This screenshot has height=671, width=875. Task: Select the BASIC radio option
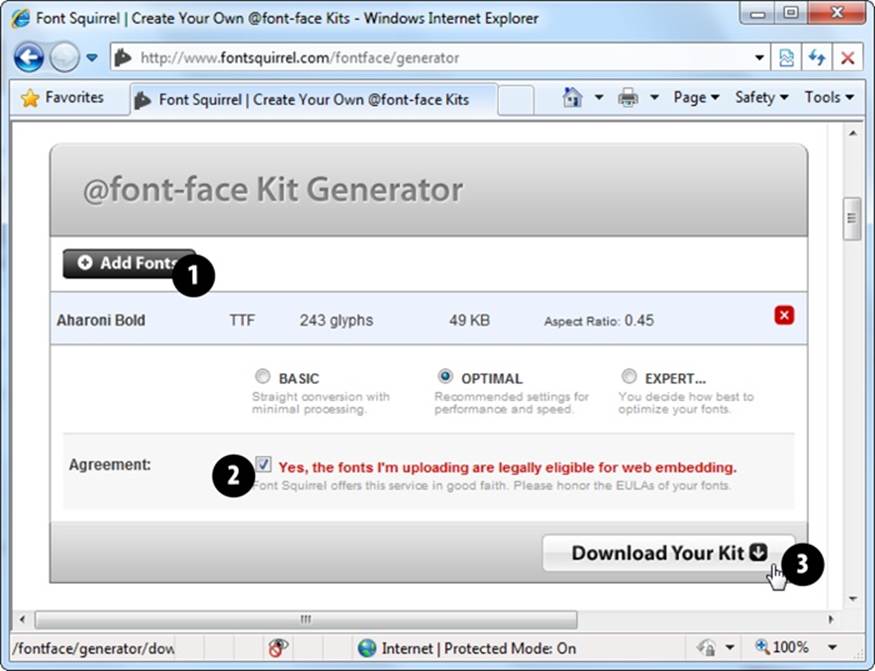(262, 376)
